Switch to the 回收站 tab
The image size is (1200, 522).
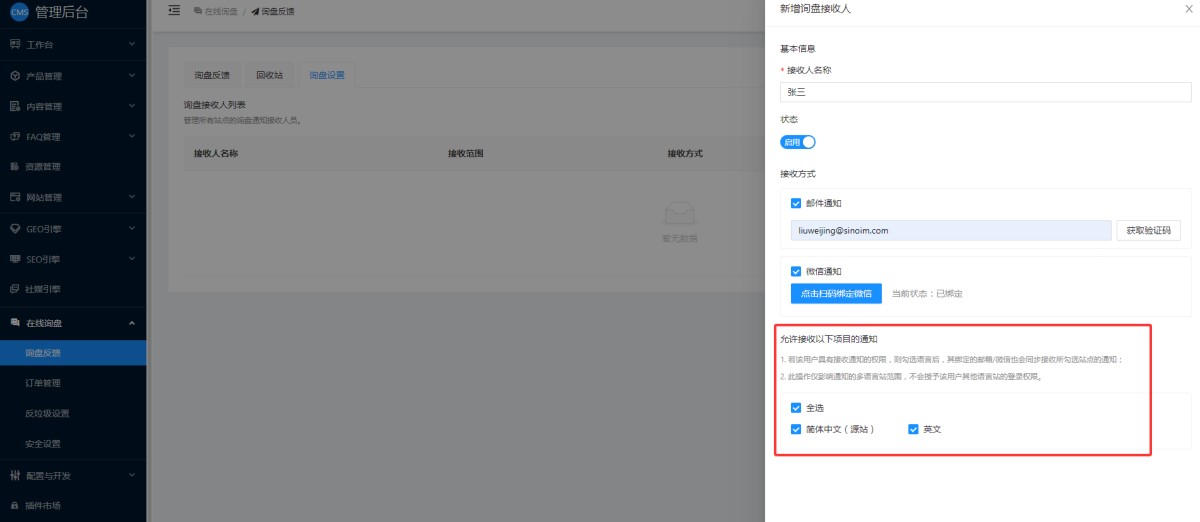click(269, 75)
